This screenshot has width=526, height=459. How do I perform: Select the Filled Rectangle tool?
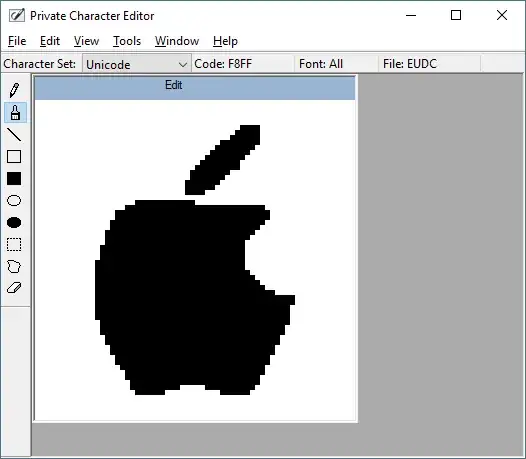[14, 178]
